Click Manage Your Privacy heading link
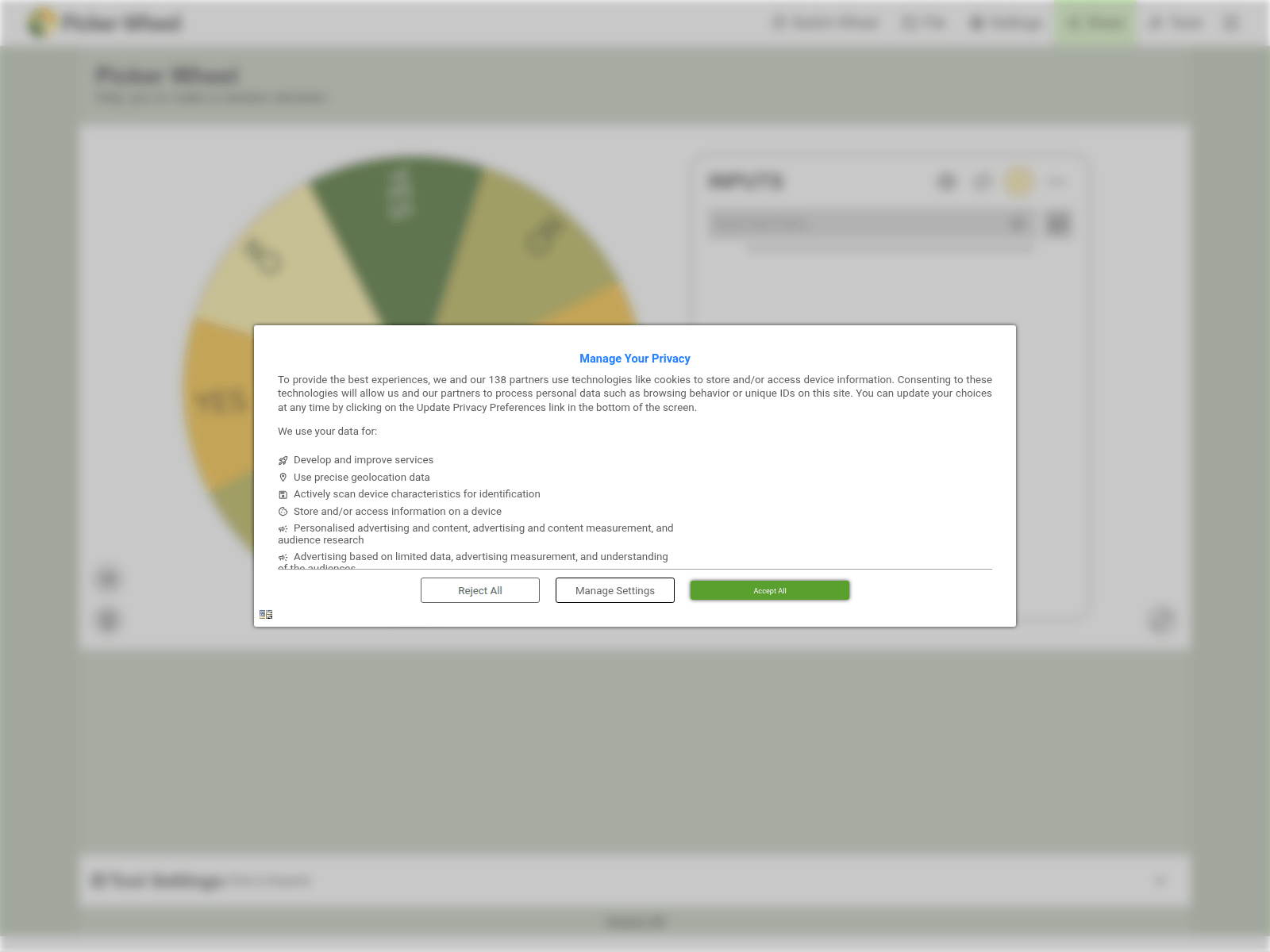The height and width of the screenshot is (952, 1270). click(x=634, y=358)
